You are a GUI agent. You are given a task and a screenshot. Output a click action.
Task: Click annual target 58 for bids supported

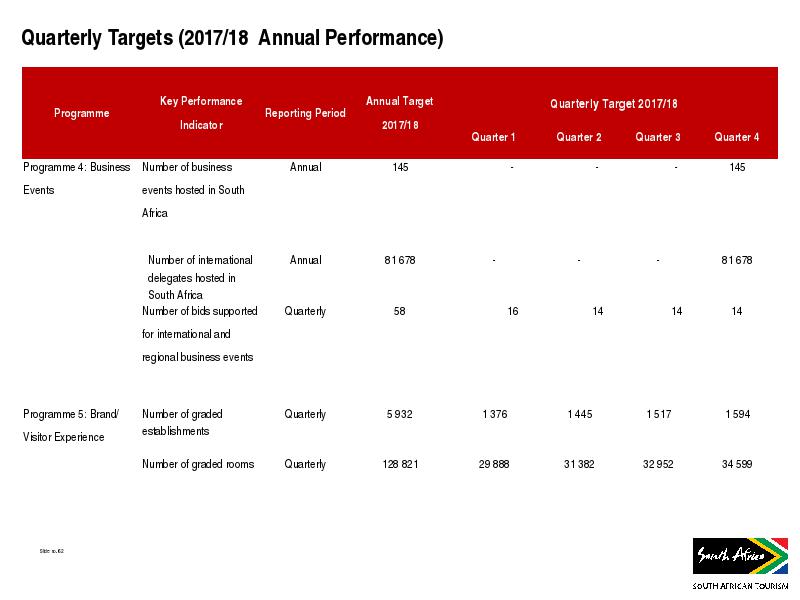click(x=399, y=311)
